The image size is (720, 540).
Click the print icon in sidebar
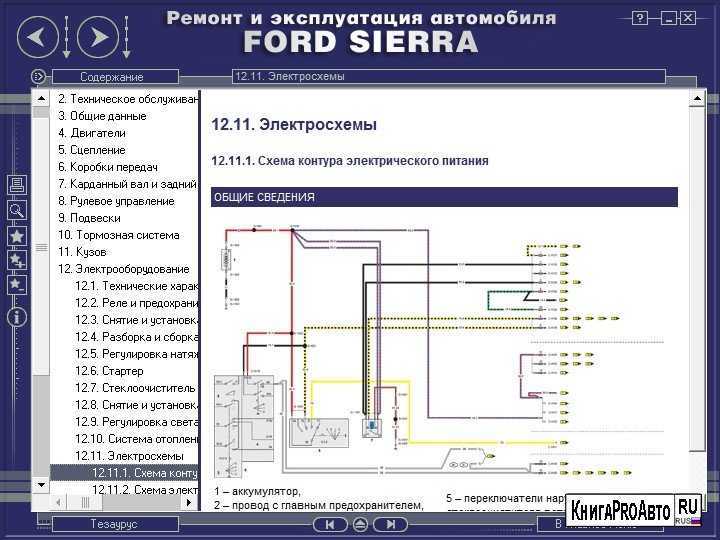pyautogui.click(x=17, y=185)
